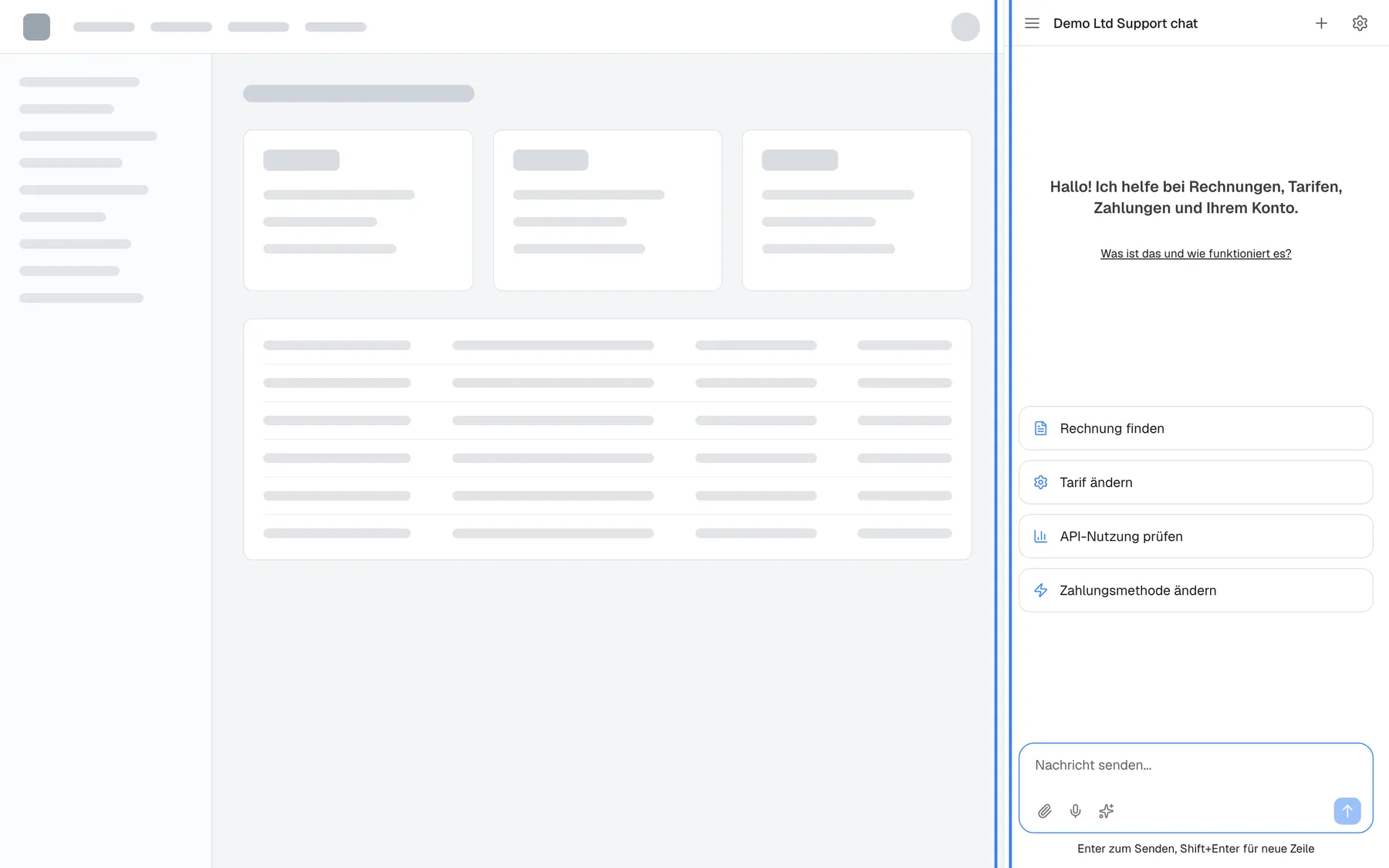The height and width of the screenshot is (868, 1389).
Task: Click 'Enter zum Senden, Shift+Enter für neue Zeile' hint
Action: pyautogui.click(x=1195, y=849)
